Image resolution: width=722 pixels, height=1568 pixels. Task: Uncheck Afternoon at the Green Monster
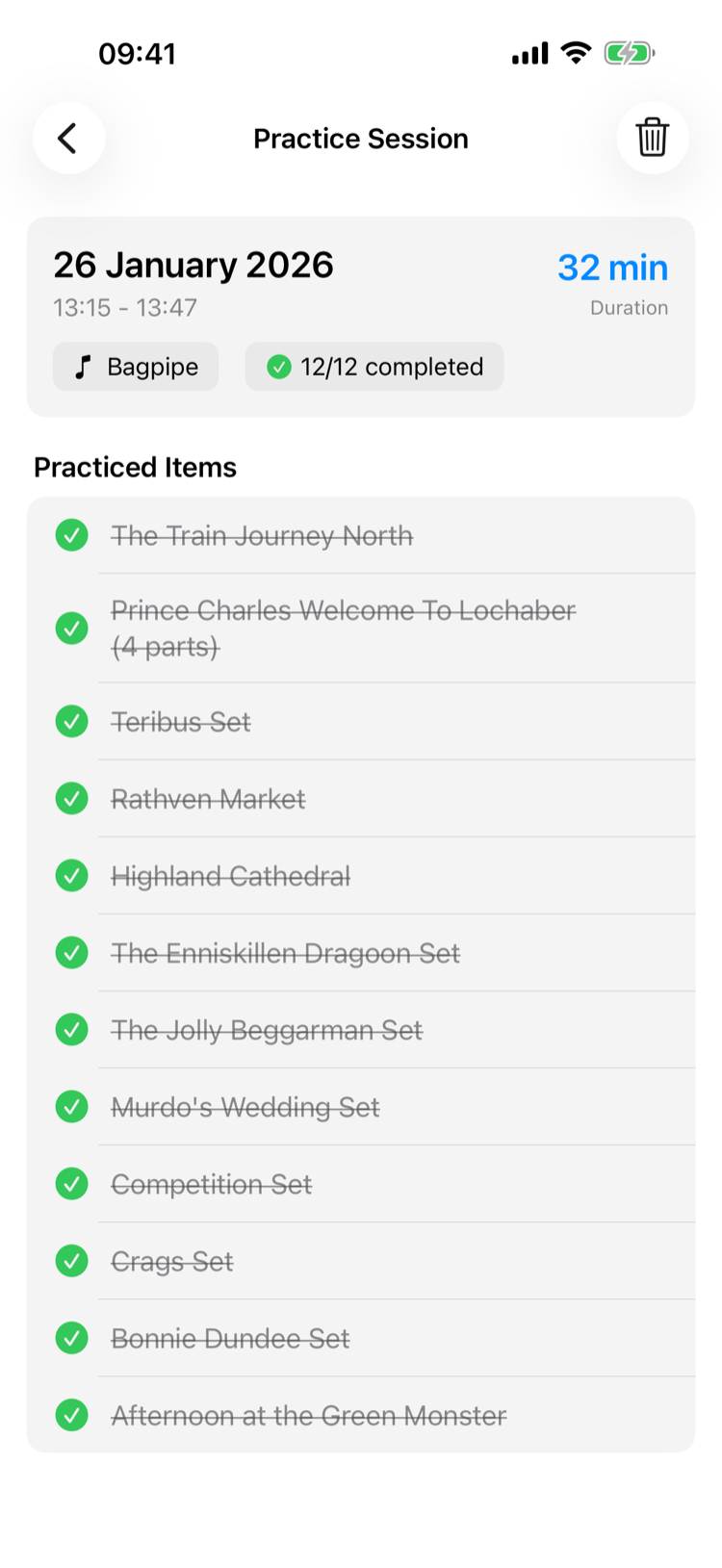71,1415
